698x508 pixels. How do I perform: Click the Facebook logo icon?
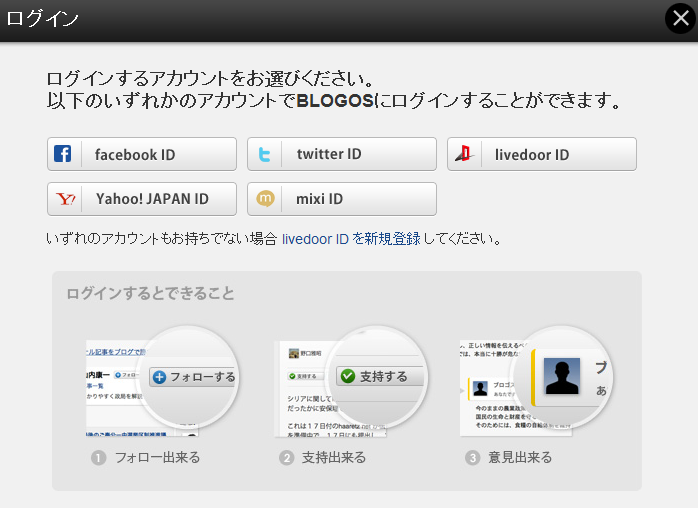[63, 154]
